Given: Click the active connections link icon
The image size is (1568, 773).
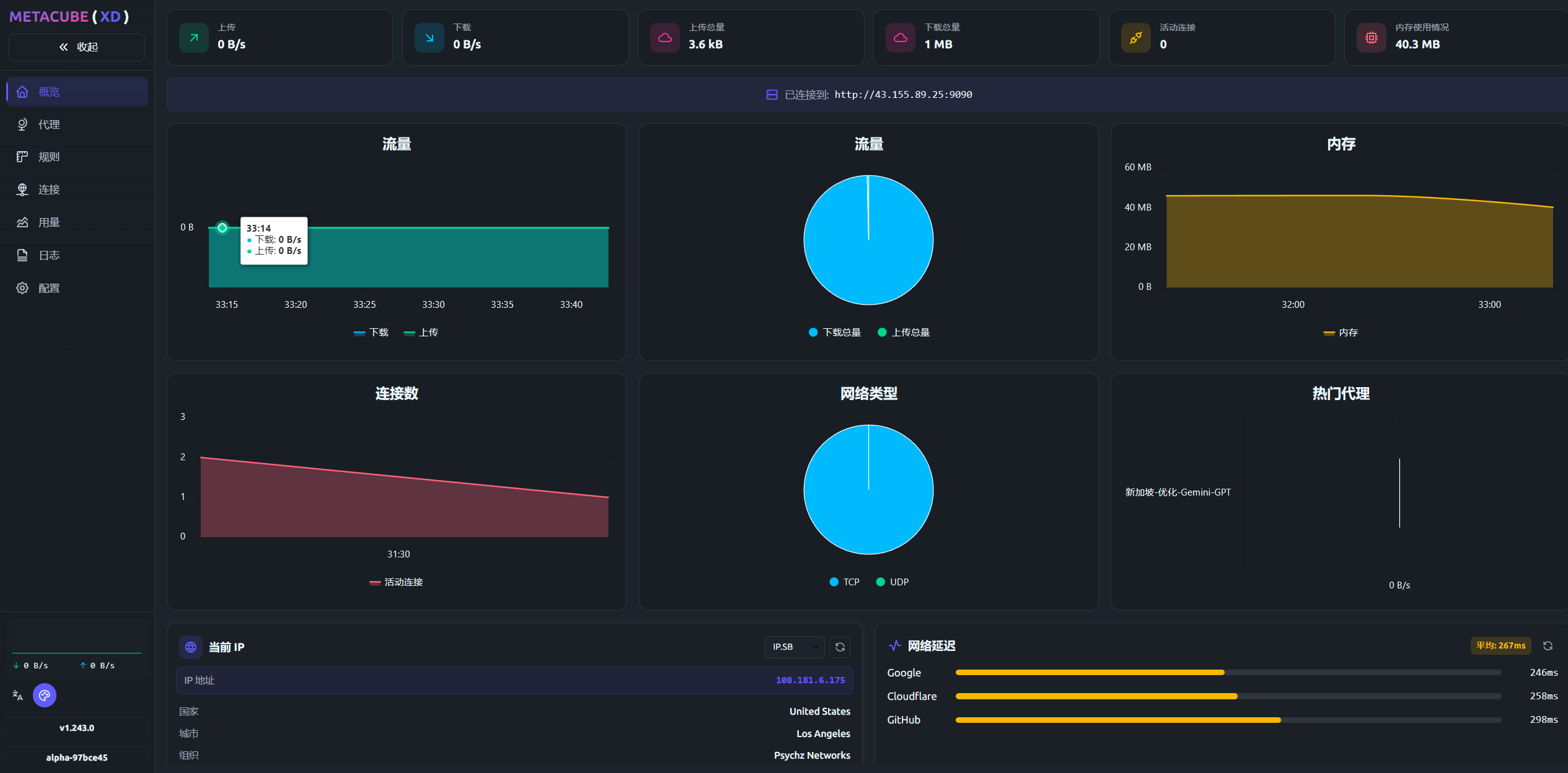Looking at the screenshot, I should (x=1135, y=38).
